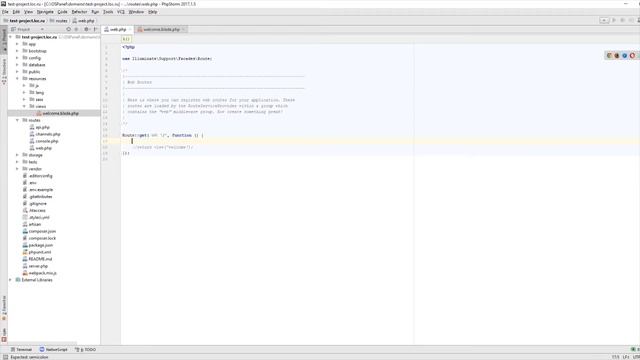This screenshot has height=360, width=640.
Task: Open the Refactor menu
Action: click(79, 12)
